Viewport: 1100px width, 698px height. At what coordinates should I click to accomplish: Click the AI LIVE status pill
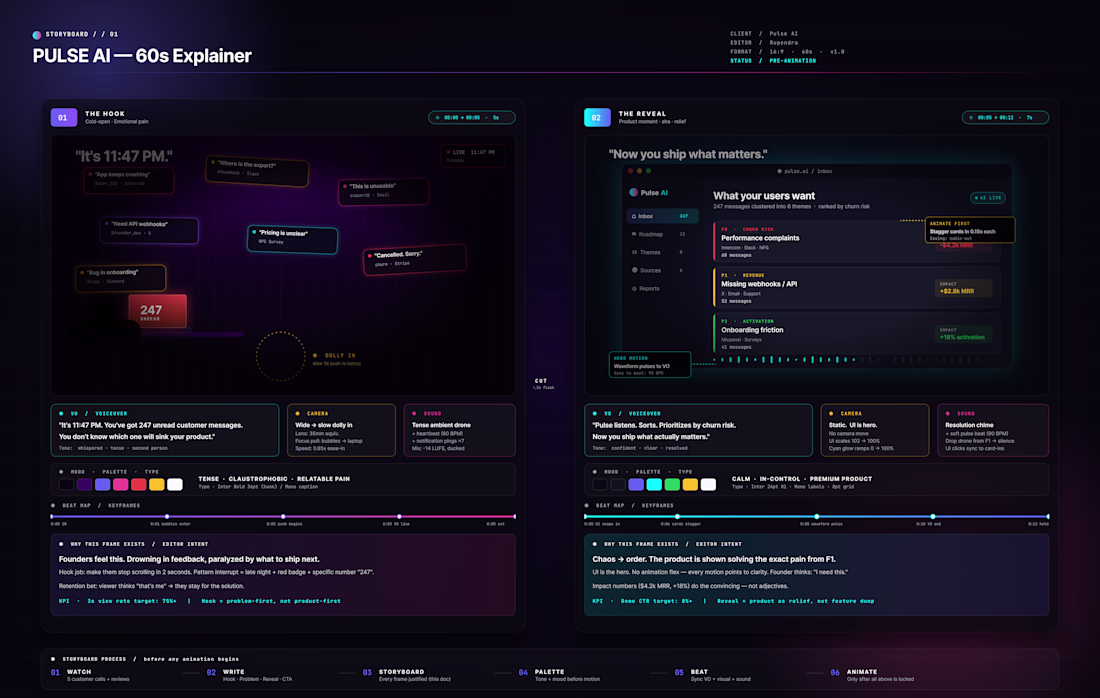tap(988, 198)
